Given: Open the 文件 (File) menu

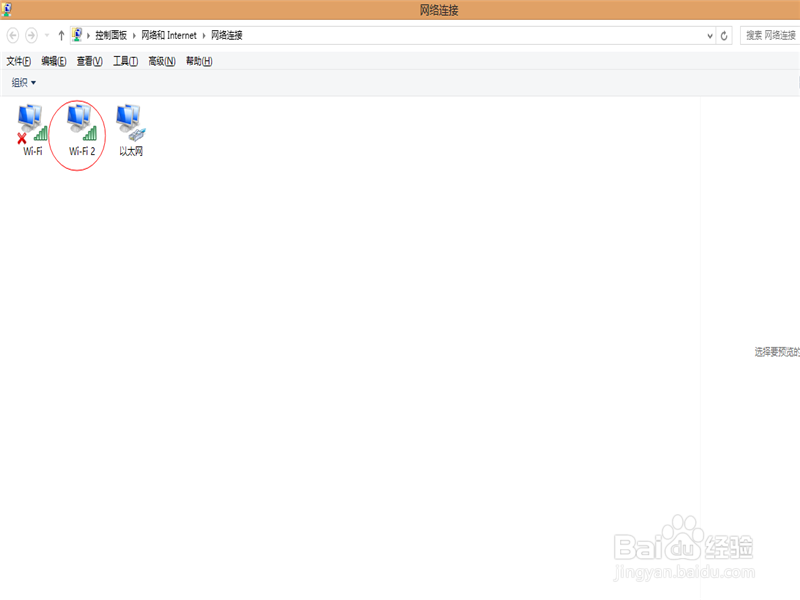Looking at the screenshot, I should pyautogui.click(x=18, y=60).
